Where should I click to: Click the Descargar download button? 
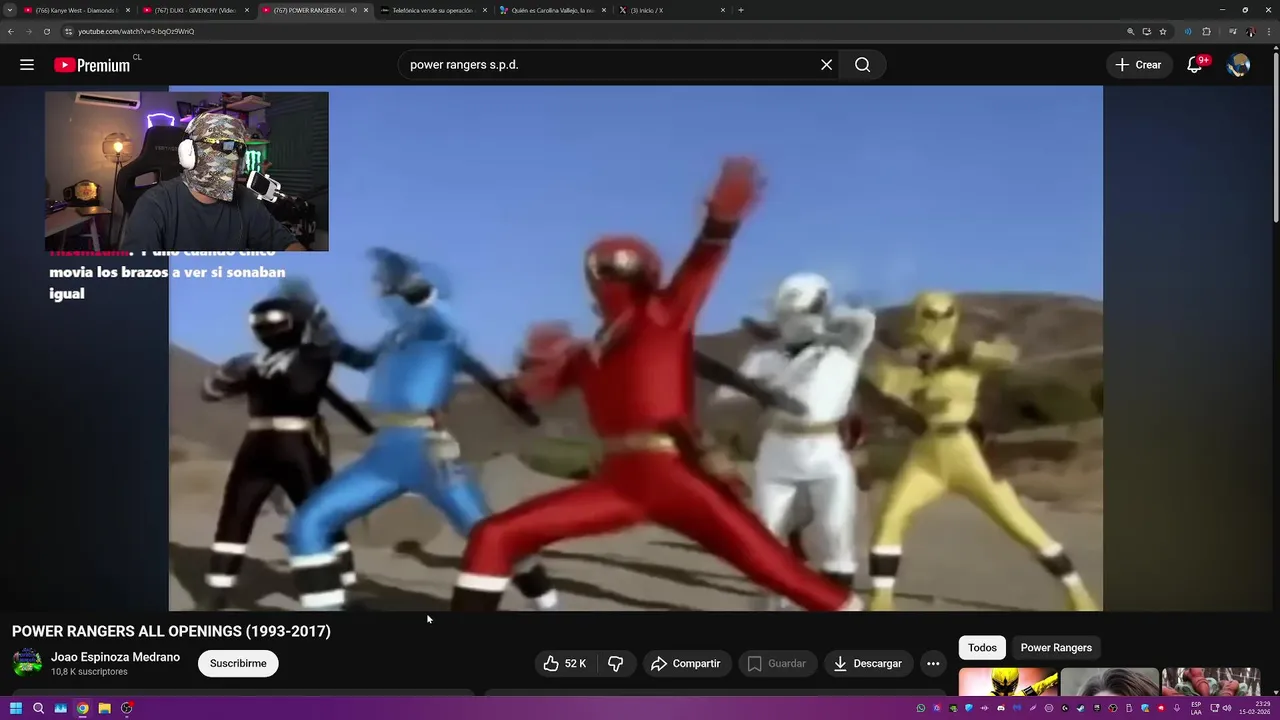[x=868, y=663]
